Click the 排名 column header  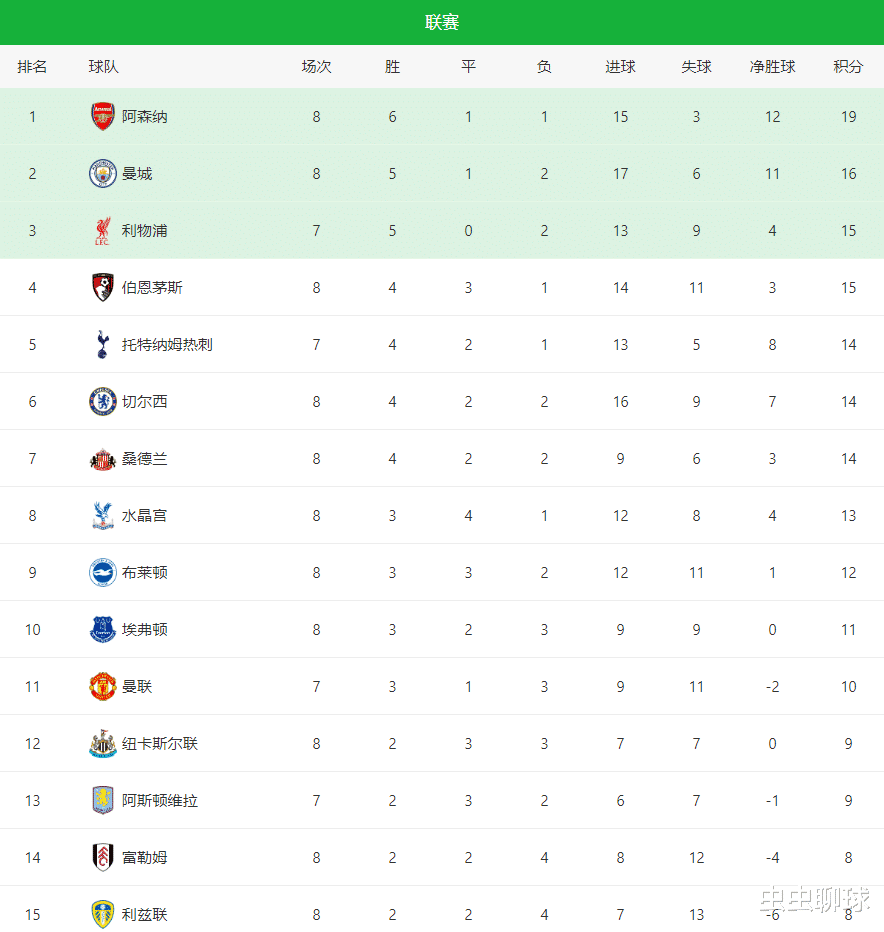(32, 67)
